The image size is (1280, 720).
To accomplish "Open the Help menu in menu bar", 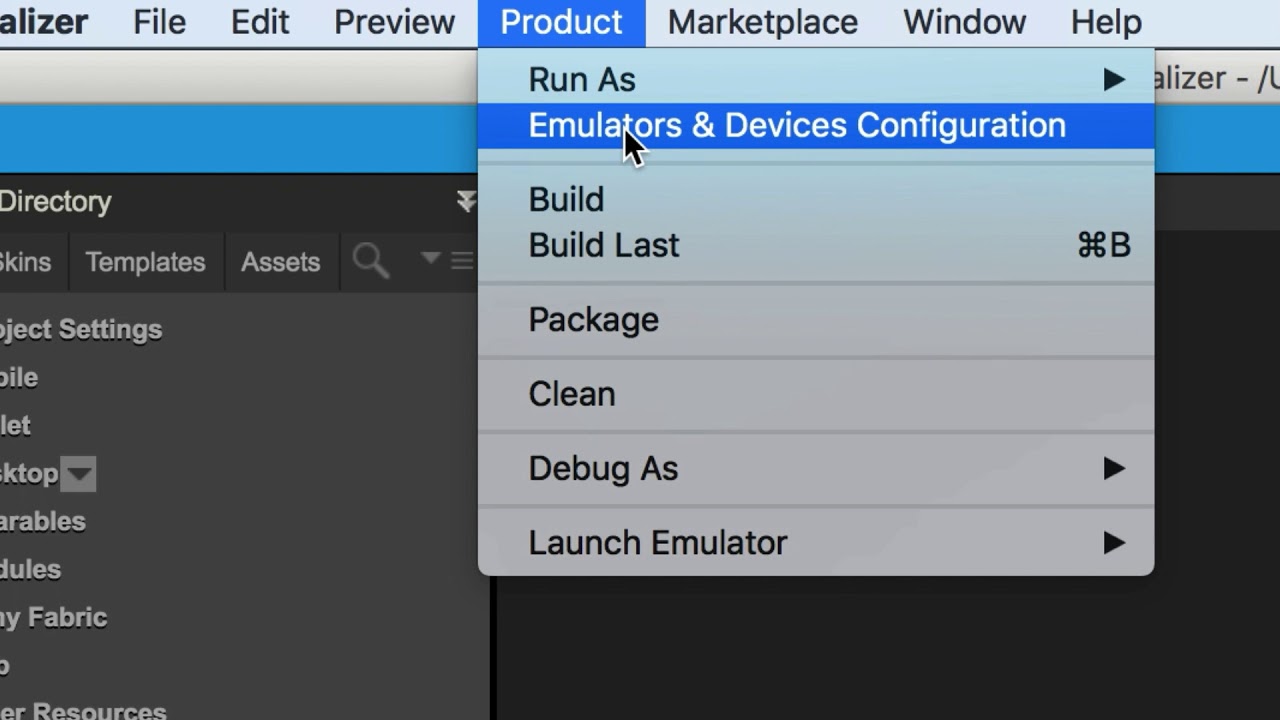I will (1105, 22).
